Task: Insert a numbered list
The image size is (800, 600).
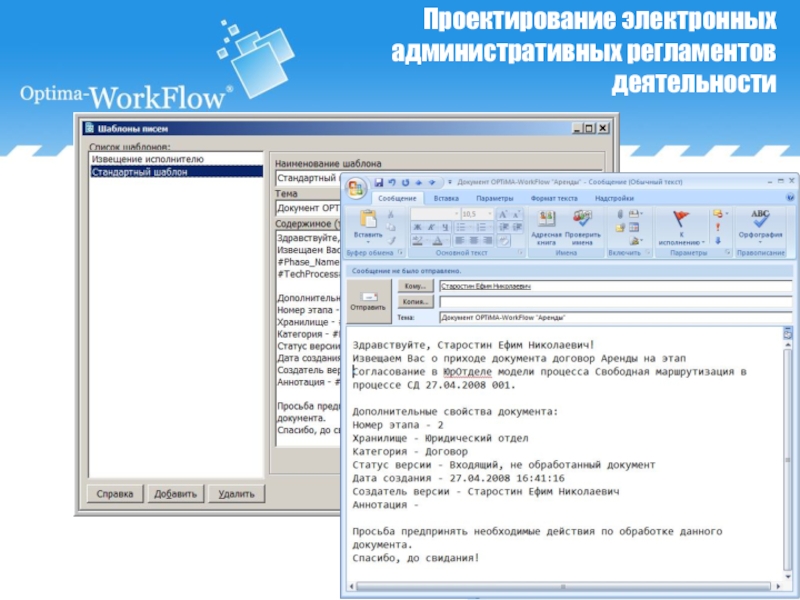Action: (482, 227)
